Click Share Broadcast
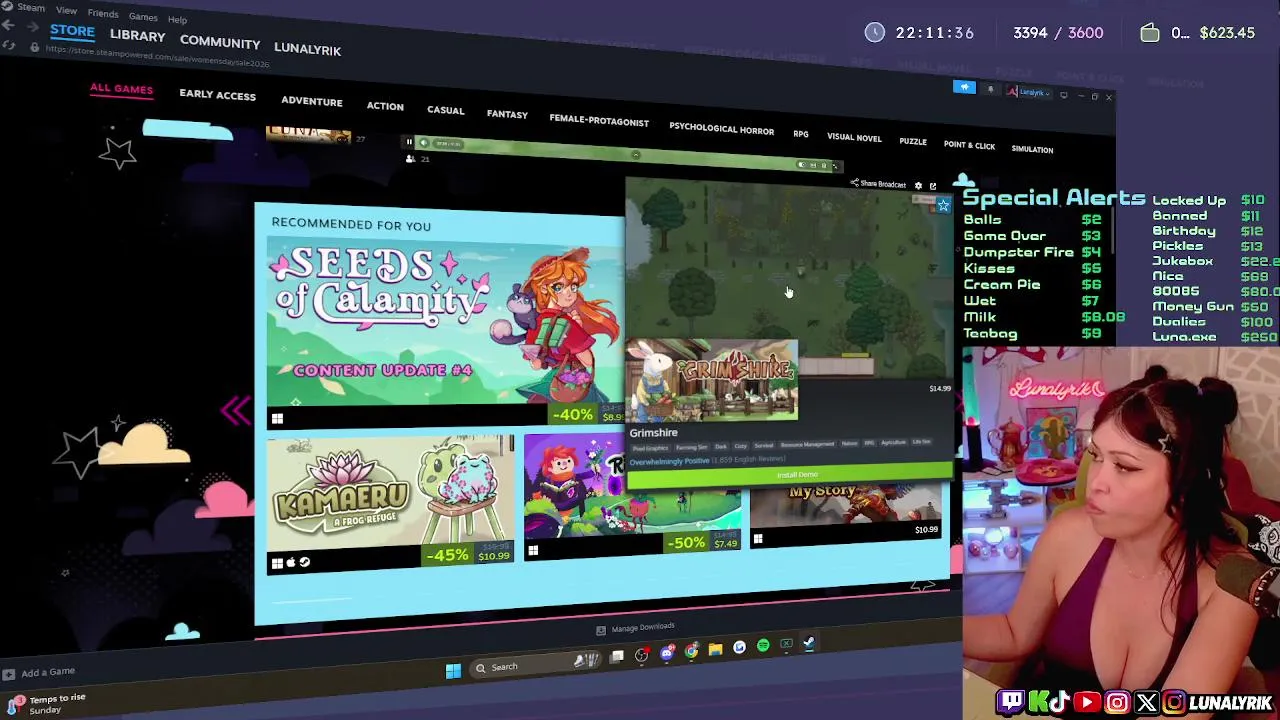Screen dimensions: 1280x720 (x=878, y=184)
